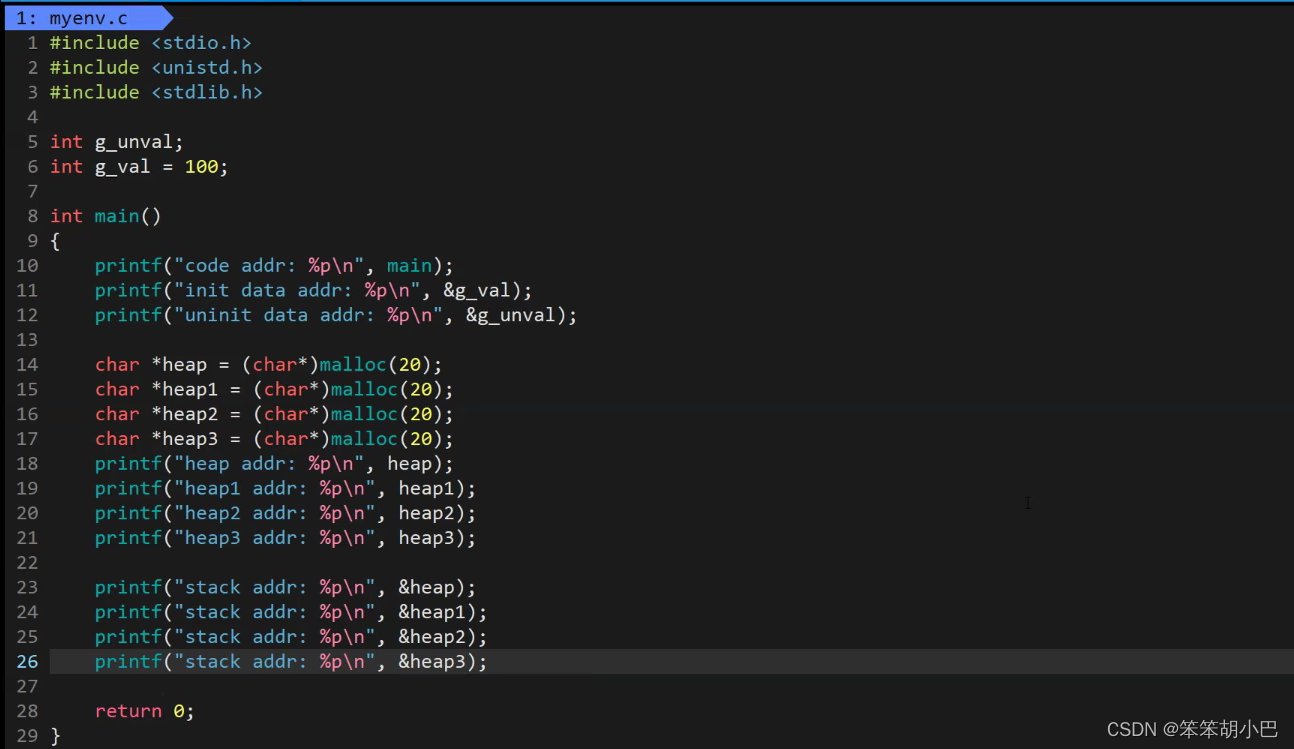The image size is (1294, 749).
Task: Click '&g_unval' argument on line 12
Action: click(510, 315)
